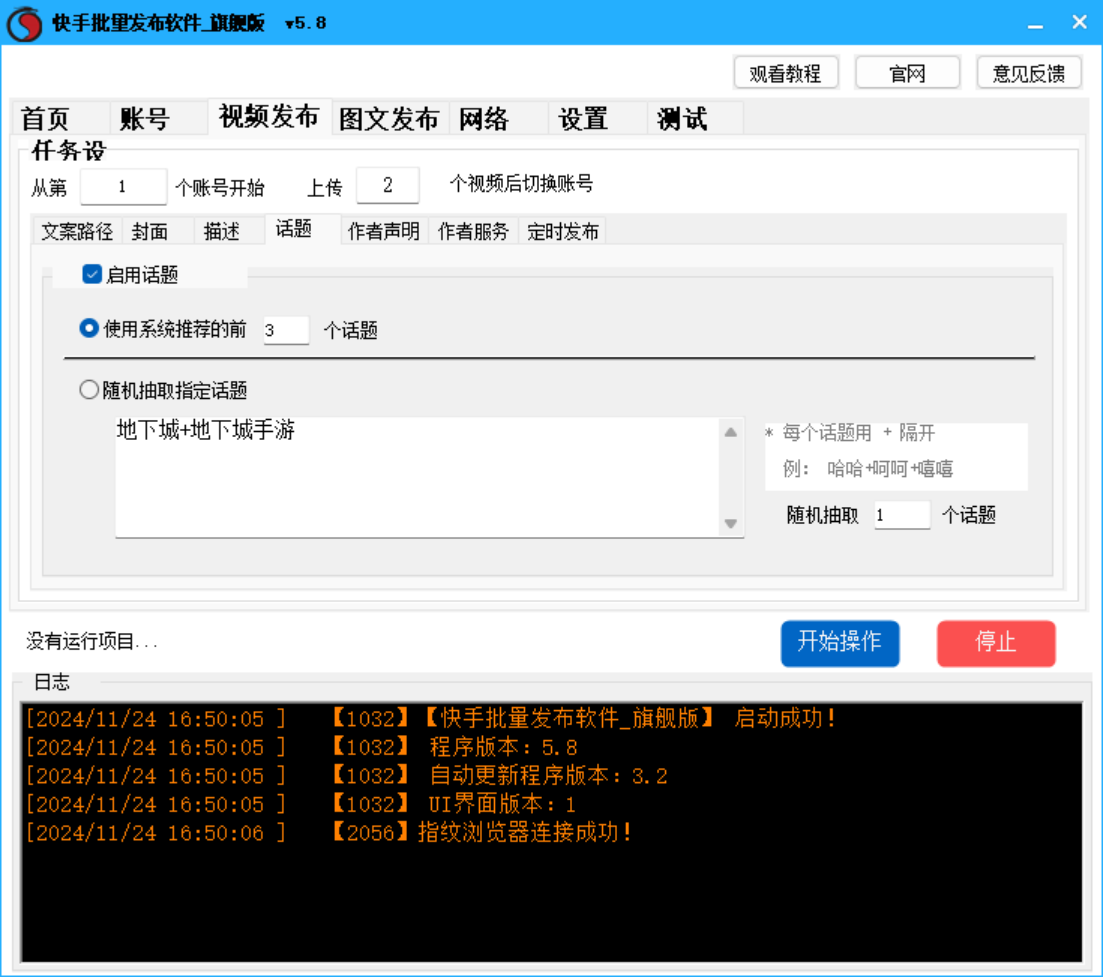Image resolution: width=1103 pixels, height=977 pixels.
Task: Click the 没有运行项目 status text
Action: tap(91, 641)
